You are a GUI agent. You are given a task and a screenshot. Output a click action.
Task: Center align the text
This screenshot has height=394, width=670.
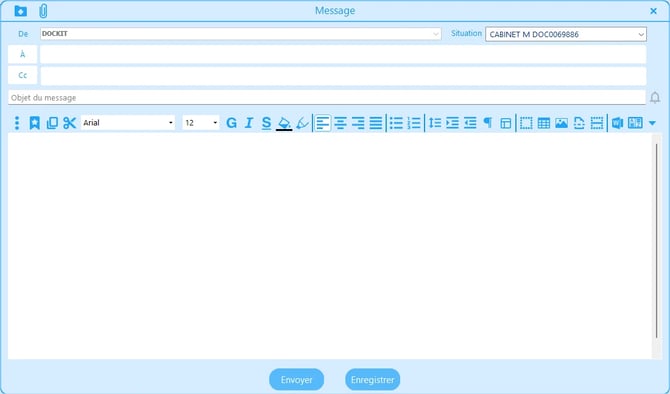pyautogui.click(x=341, y=123)
